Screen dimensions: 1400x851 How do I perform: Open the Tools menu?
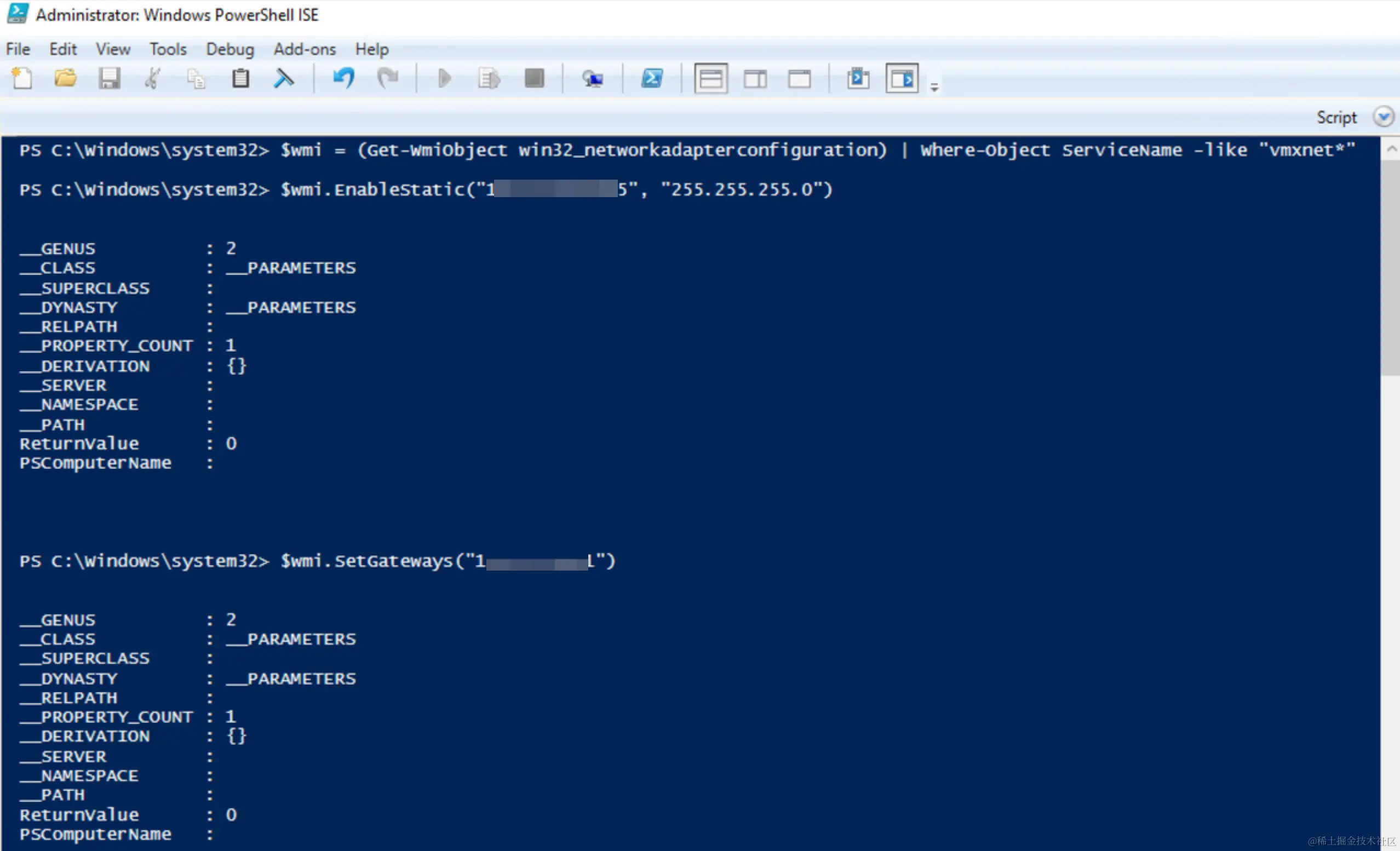coord(168,49)
